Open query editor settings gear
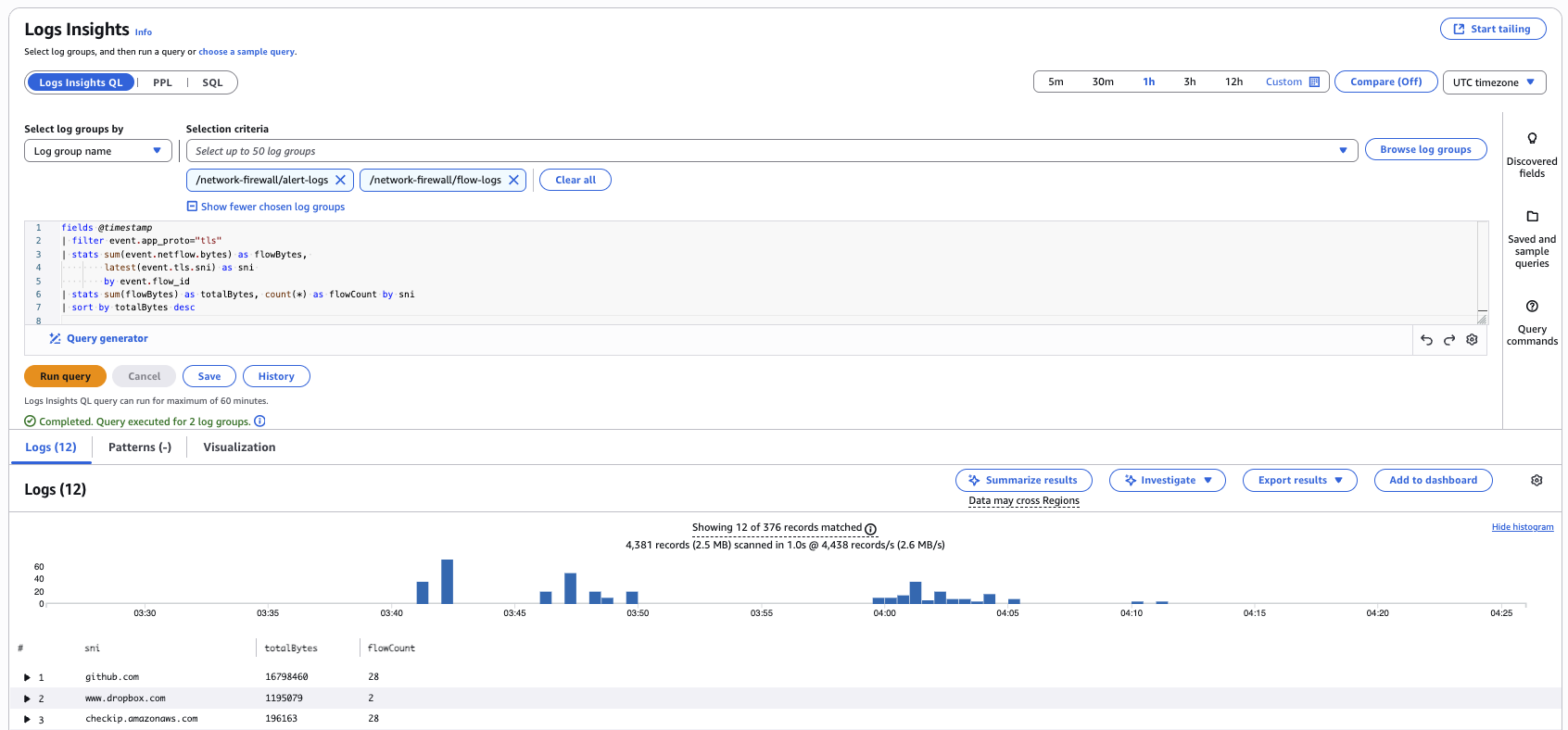The image size is (1568, 730). point(1472,340)
